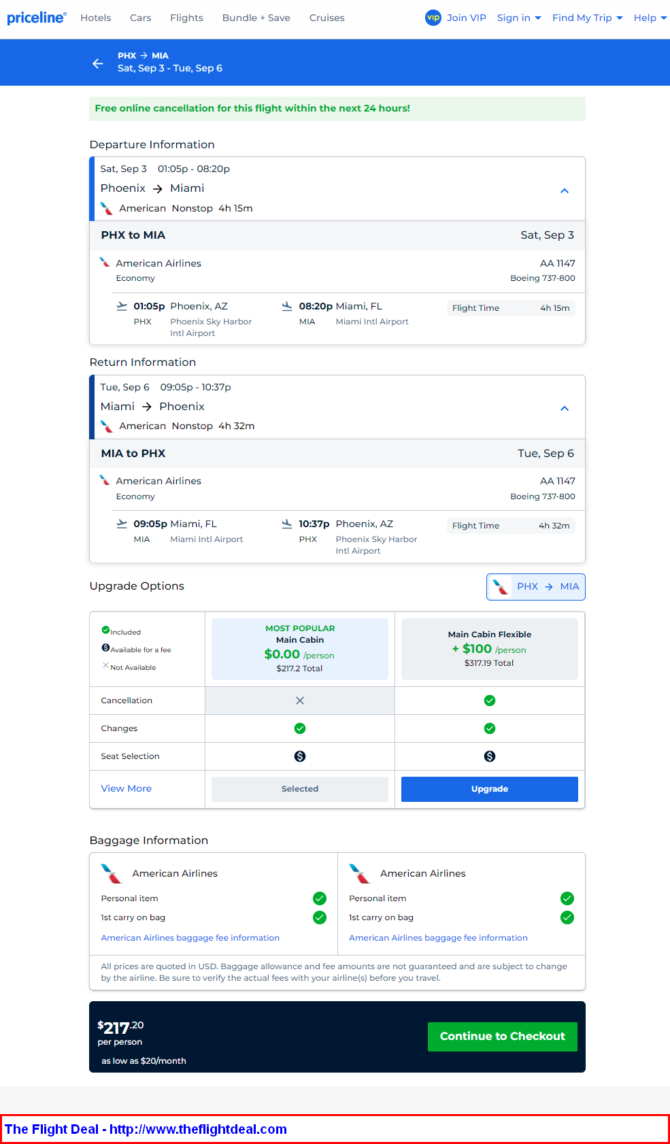Open the Sign in dropdown
This screenshot has width=670, height=1144.
pos(519,18)
